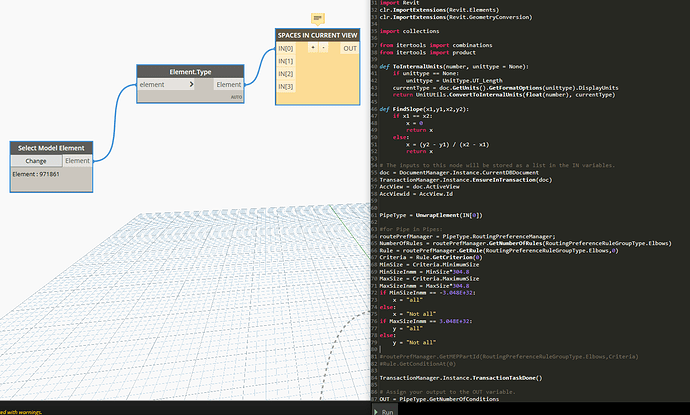This screenshot has width=690, height=415.
Task: Click the 'MaxSizeInmm = MaxSize*304.8' line
Action: click(424, 286)
